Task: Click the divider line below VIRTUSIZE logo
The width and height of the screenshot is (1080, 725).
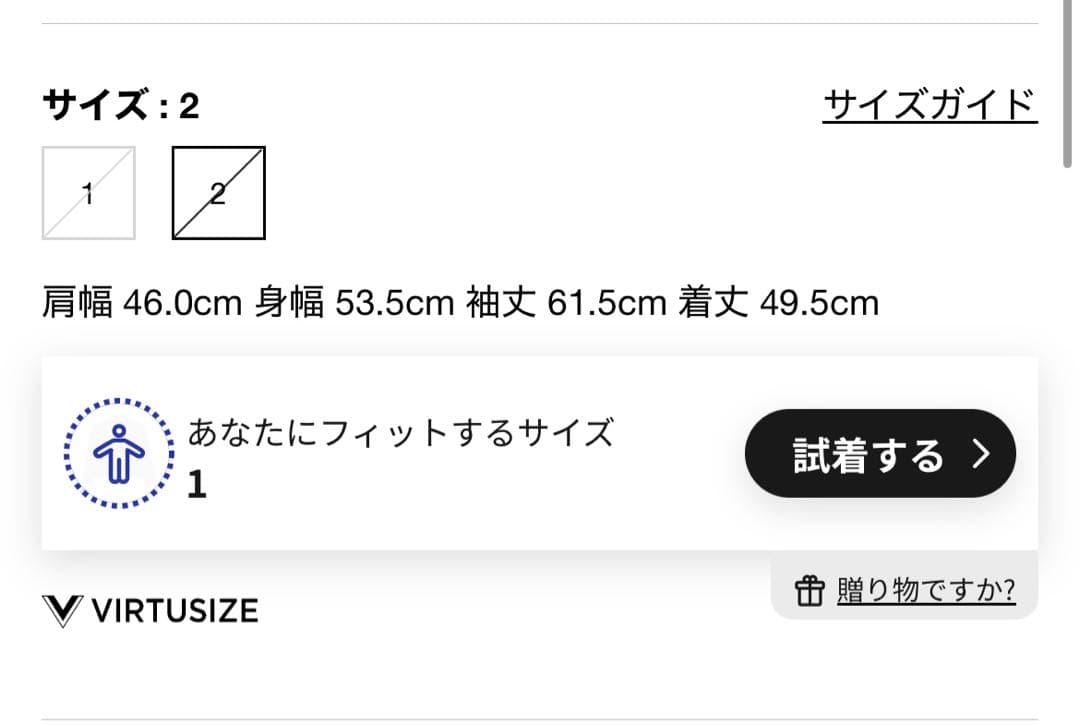Action: click(x=540, y=718)
